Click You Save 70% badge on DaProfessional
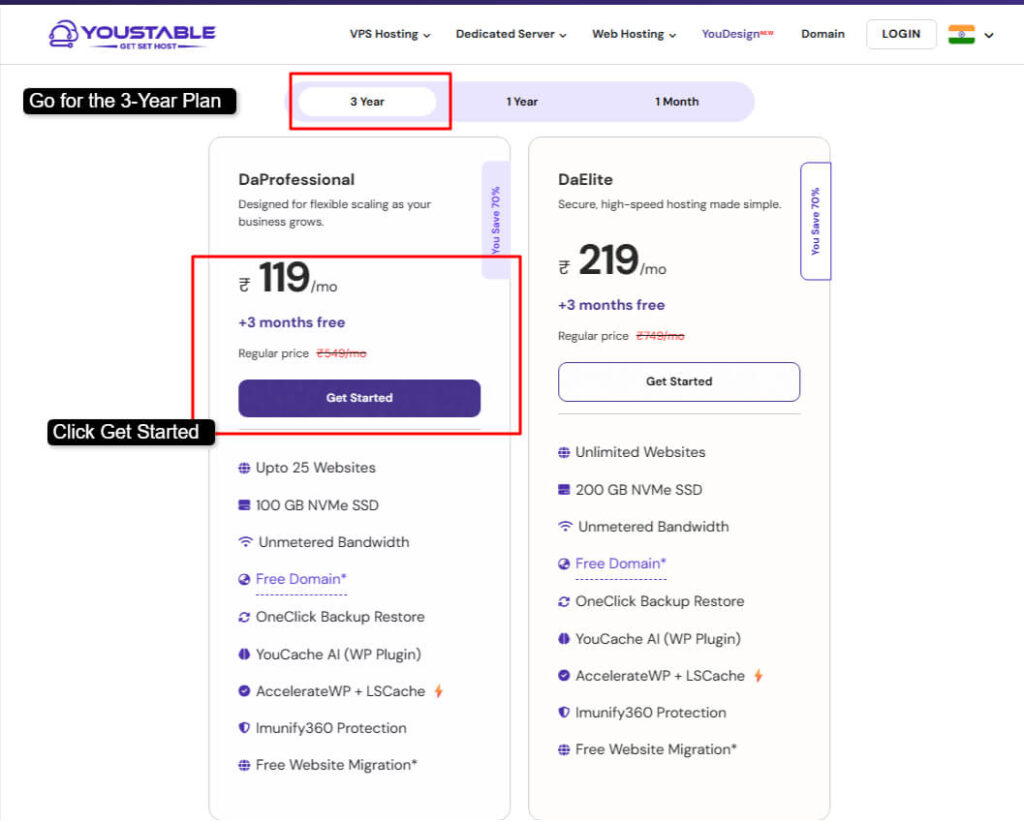The width and height of the screenshot is (1024, 822). tap(496, 221)
